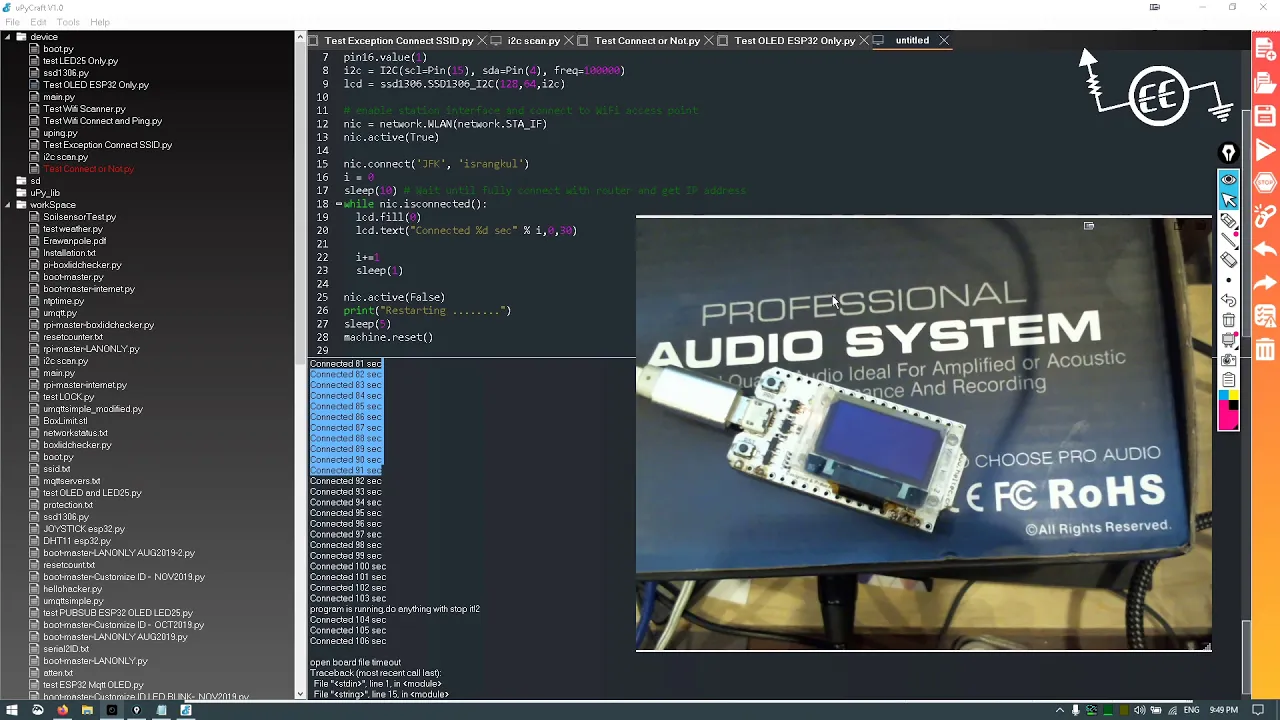Image resolution: width=1280 pixels, height=720 pixels.
Task: Open the annotation toolbar color palette
Action: (x=1228, y=411)
